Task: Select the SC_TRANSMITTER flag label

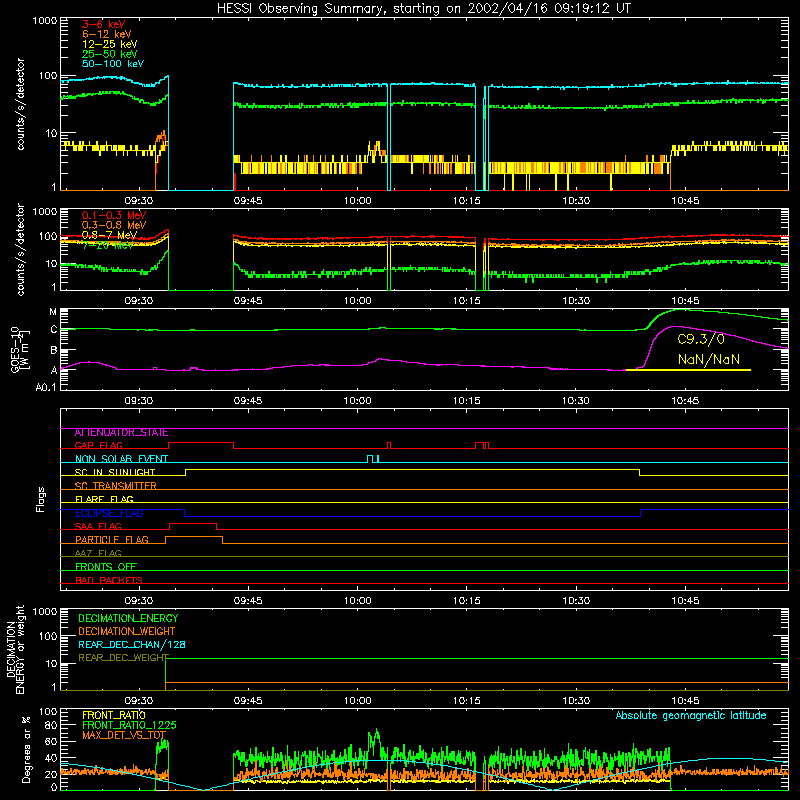Action: click(116, 486)
